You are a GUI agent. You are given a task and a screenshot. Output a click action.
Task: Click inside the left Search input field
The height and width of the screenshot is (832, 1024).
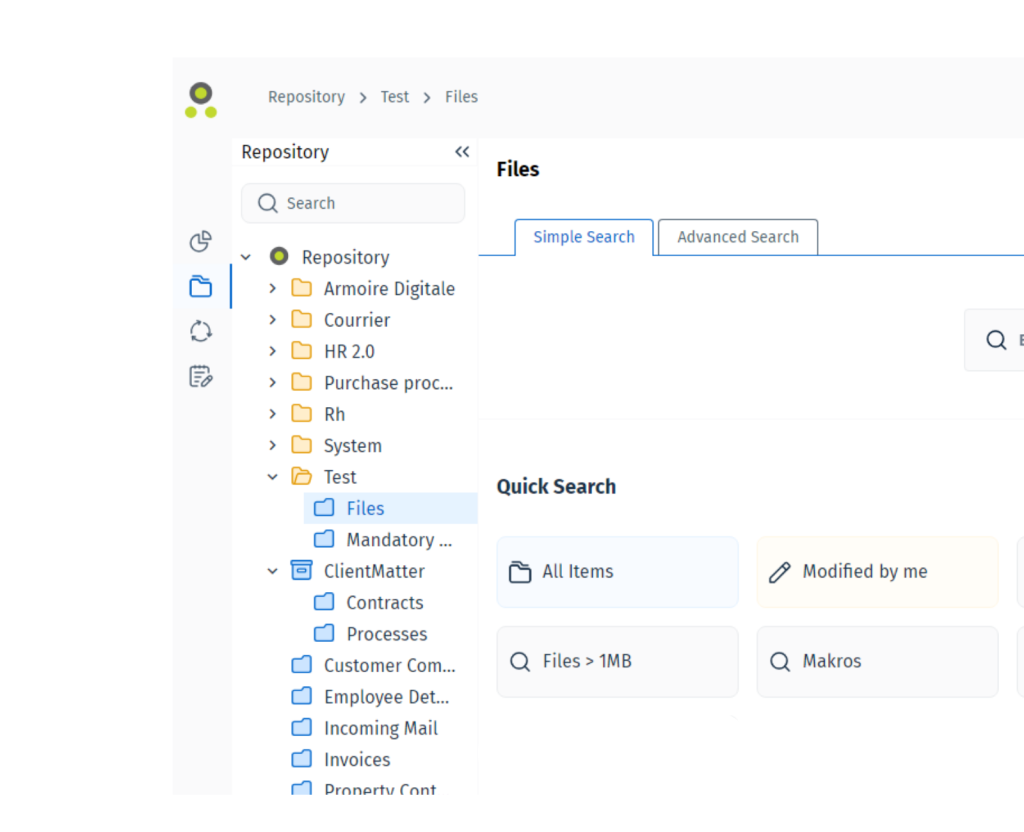tap(353, 203)
